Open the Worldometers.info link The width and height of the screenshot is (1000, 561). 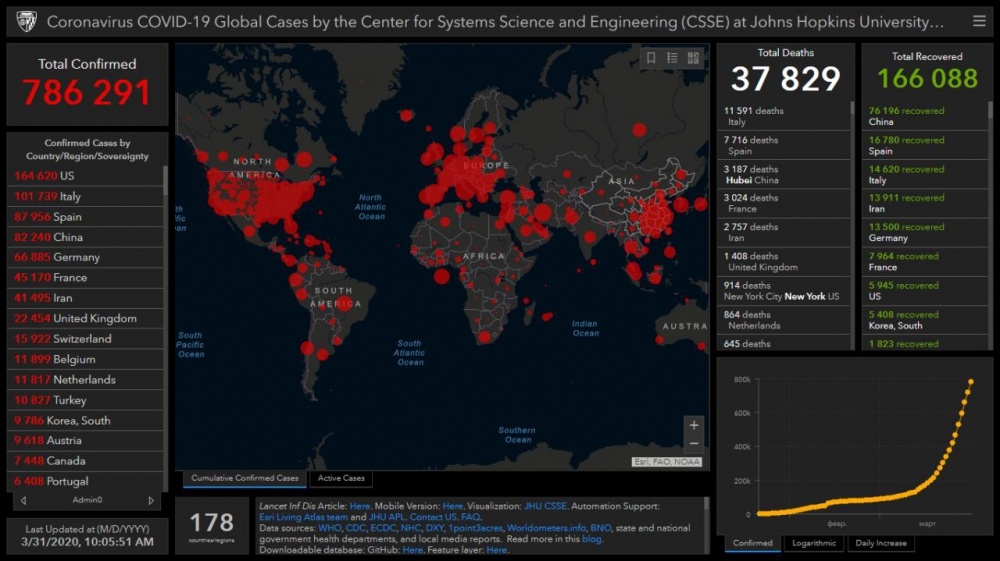tap(547, 528)
